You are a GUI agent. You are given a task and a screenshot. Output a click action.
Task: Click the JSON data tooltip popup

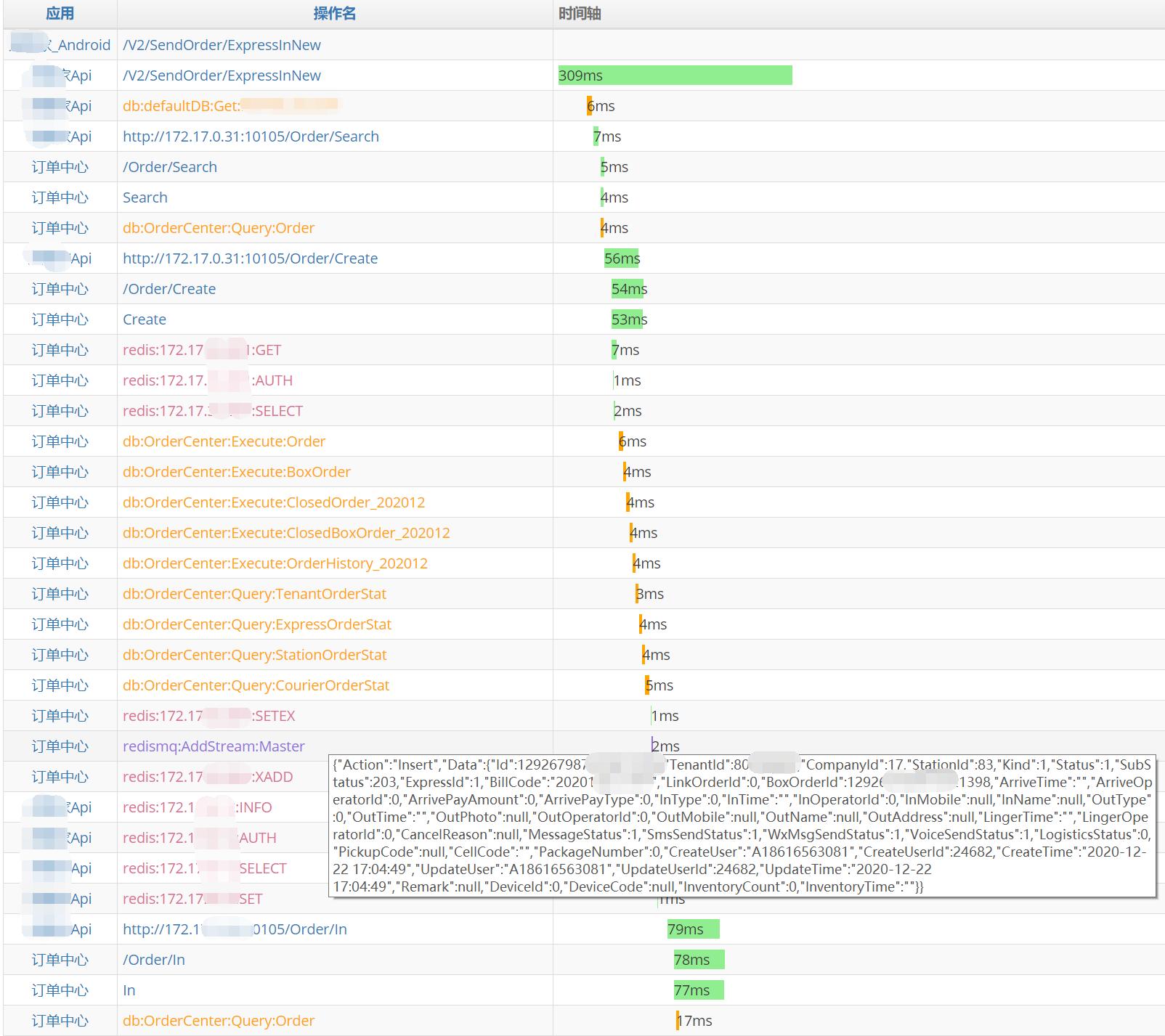pos(742,825)
